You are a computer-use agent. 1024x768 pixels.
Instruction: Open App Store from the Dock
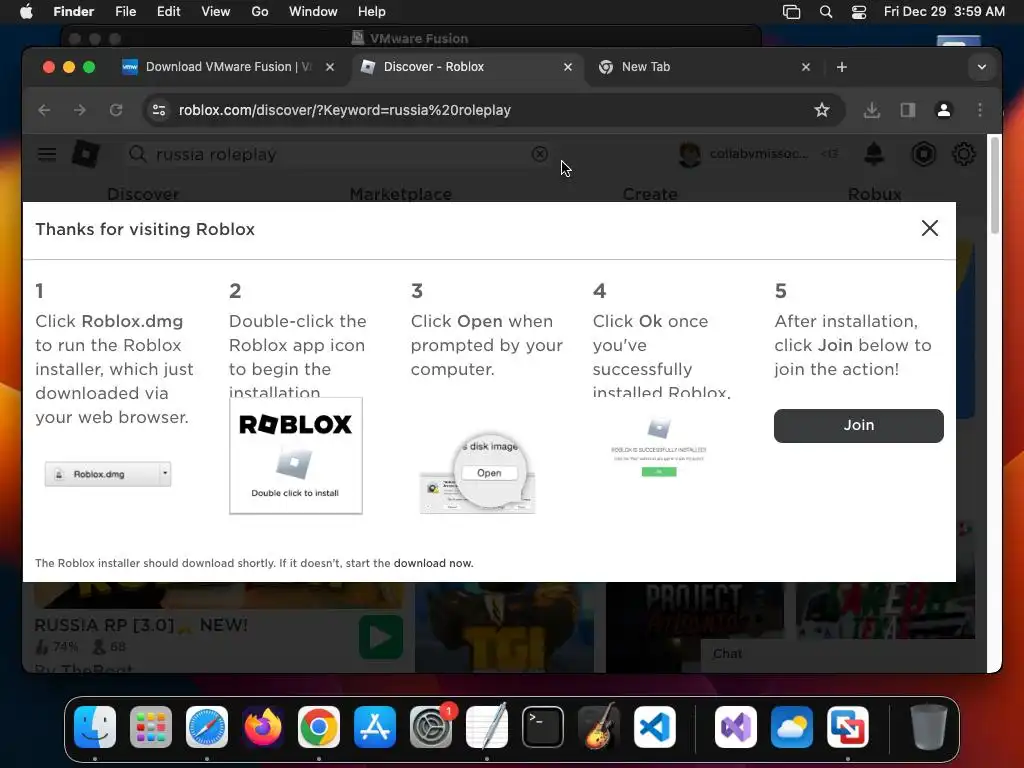(375, 727)
